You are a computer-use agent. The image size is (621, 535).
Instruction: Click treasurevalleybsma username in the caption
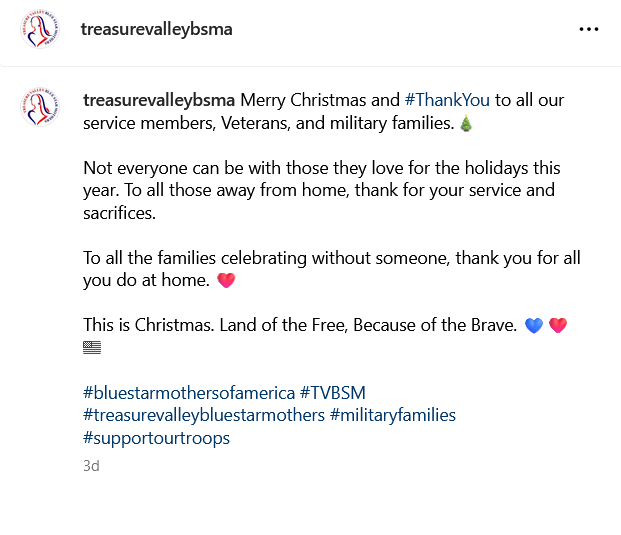159,101
